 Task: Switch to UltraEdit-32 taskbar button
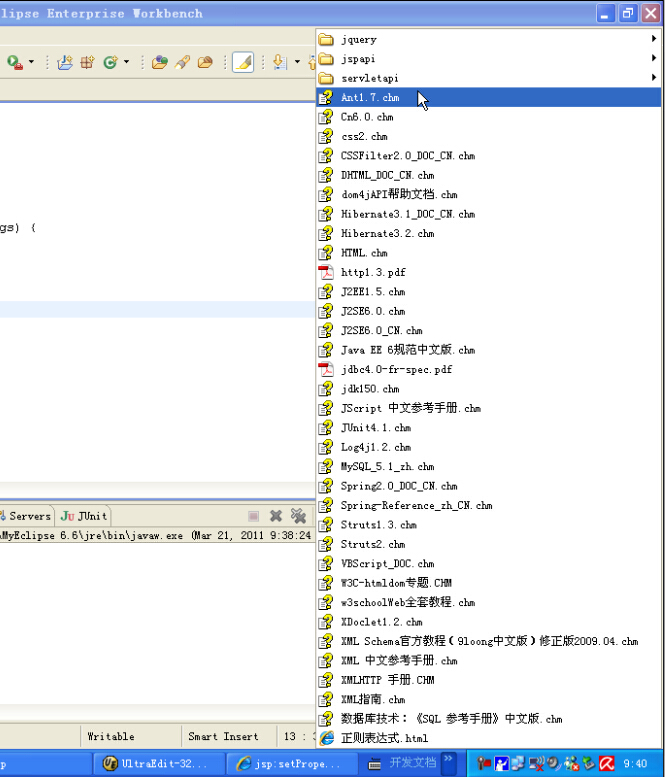[x=159, y=764]
